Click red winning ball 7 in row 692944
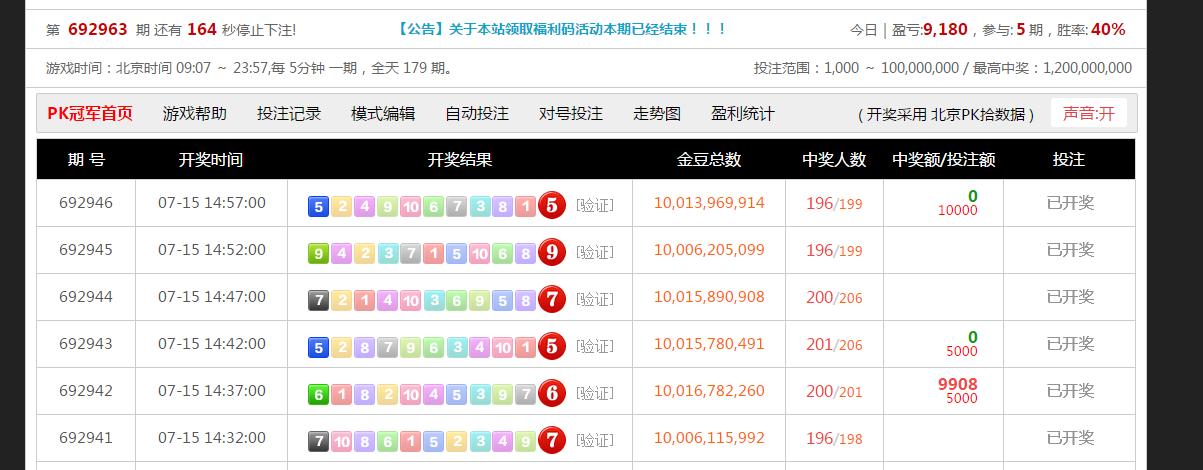 pyautogui.click(x=552, y=298)
